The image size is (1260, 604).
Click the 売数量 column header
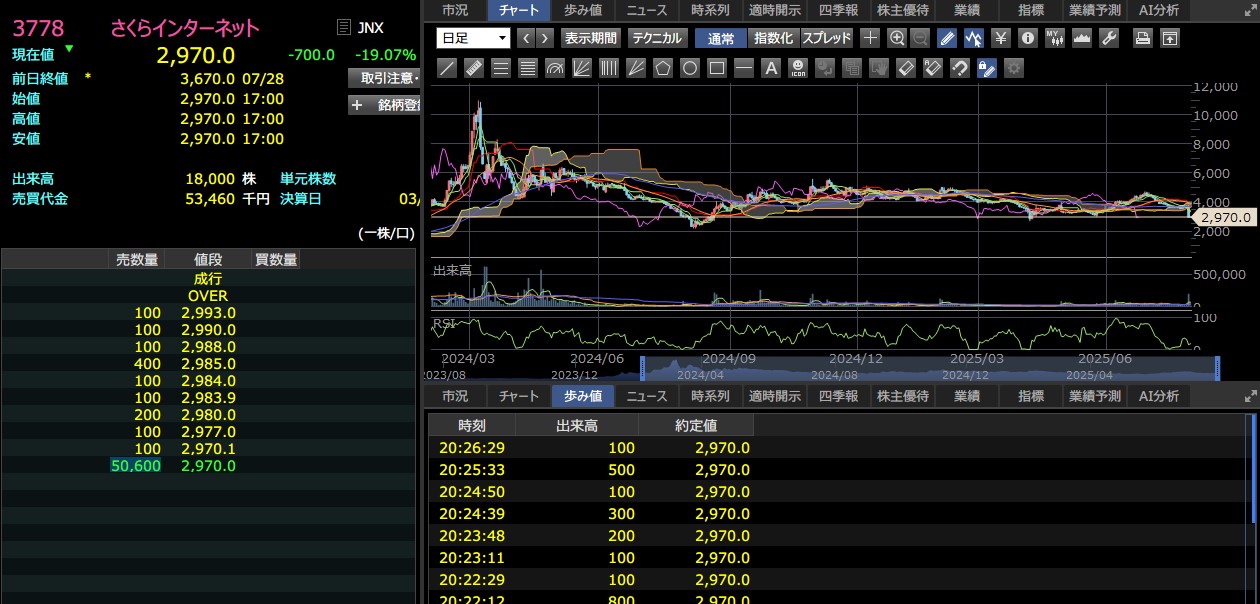137,260
